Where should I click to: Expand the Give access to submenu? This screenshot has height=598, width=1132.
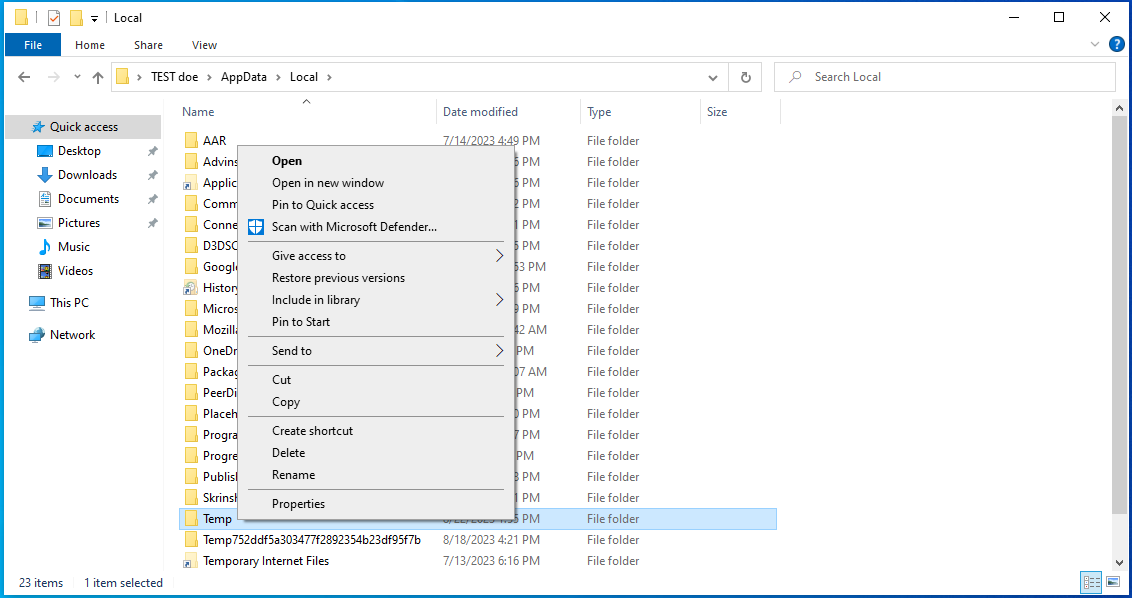tap(376, 256)
